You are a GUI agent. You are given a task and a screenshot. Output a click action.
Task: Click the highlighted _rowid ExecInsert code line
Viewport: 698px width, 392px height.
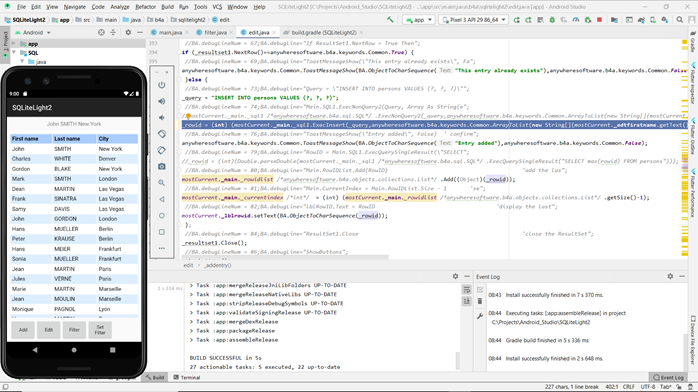[434, 125]
